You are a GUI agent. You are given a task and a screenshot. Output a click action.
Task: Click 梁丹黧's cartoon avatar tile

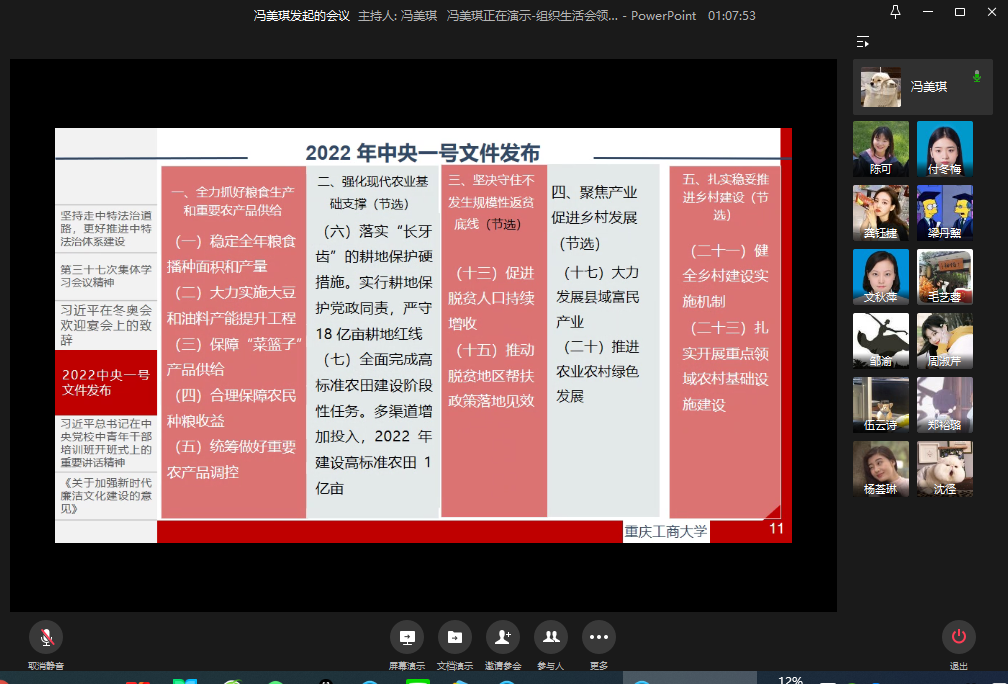point(944,213)
